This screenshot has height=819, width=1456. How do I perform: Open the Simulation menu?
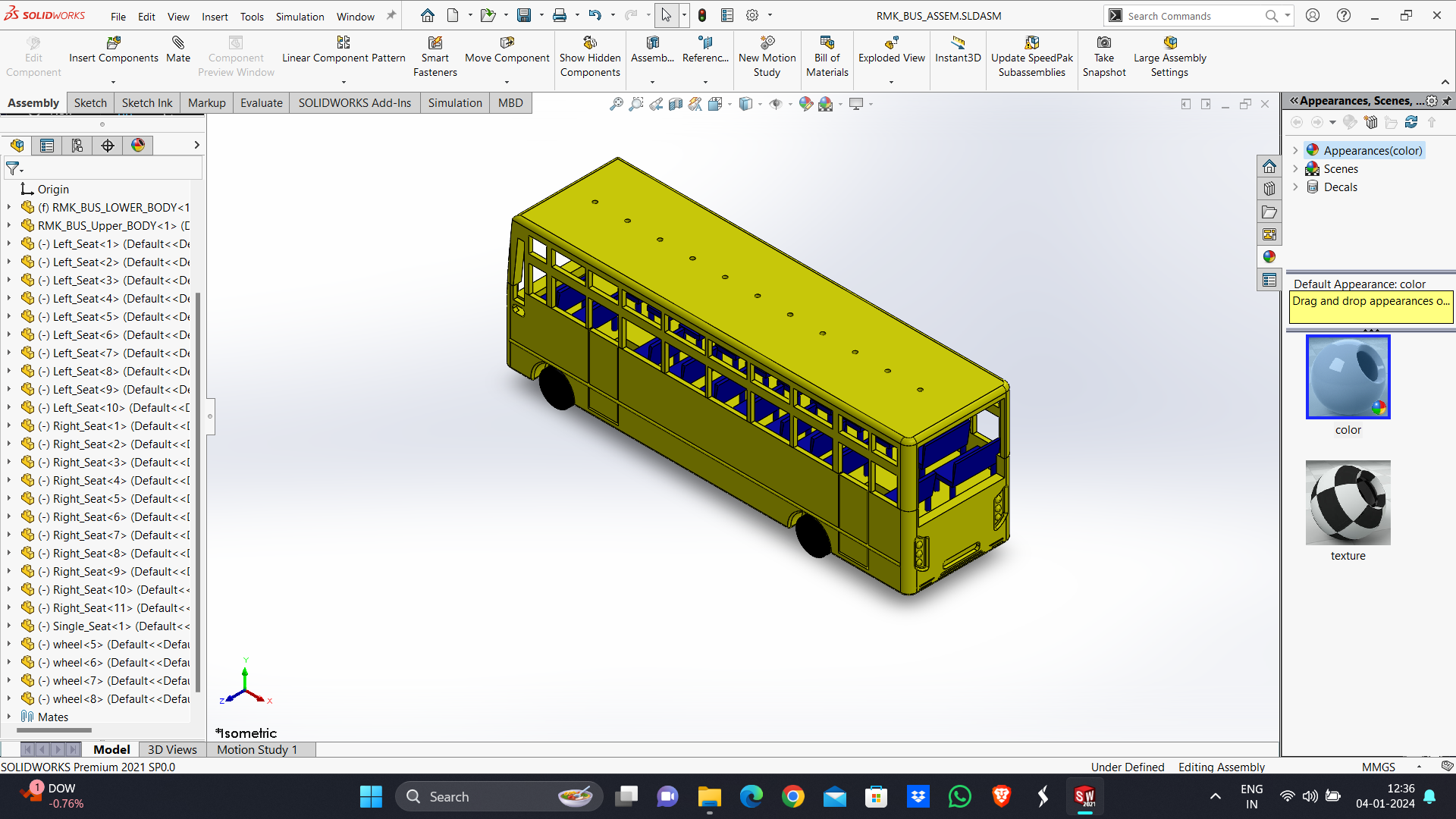300,16
